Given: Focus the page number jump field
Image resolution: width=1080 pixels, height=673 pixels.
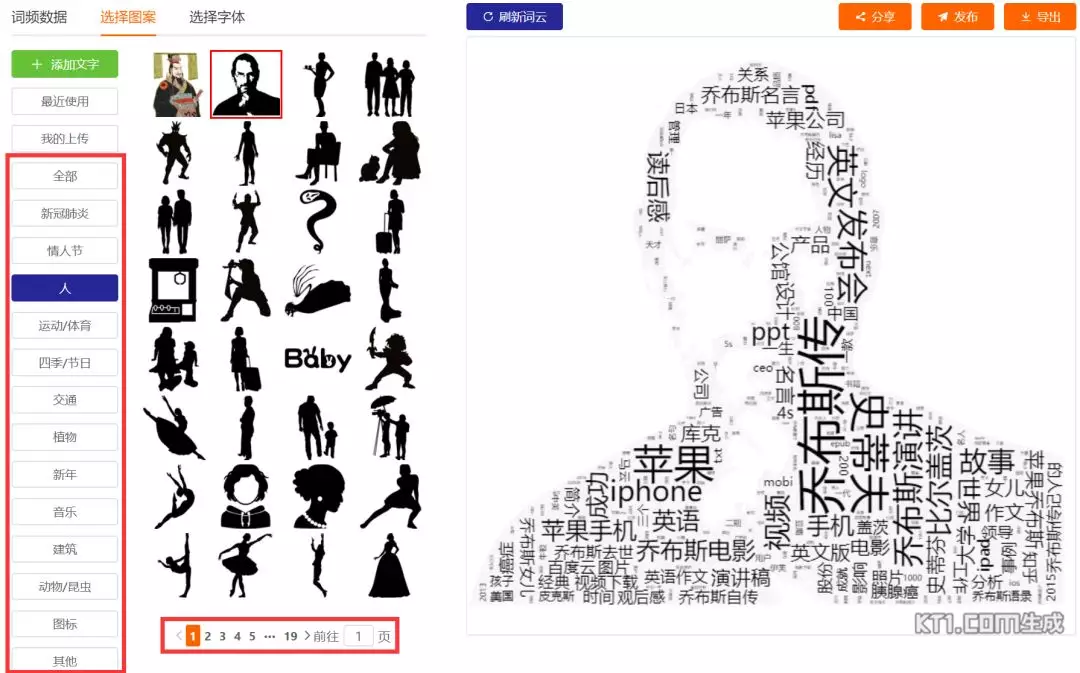Looking at the screenshot, I should point(358,636).
